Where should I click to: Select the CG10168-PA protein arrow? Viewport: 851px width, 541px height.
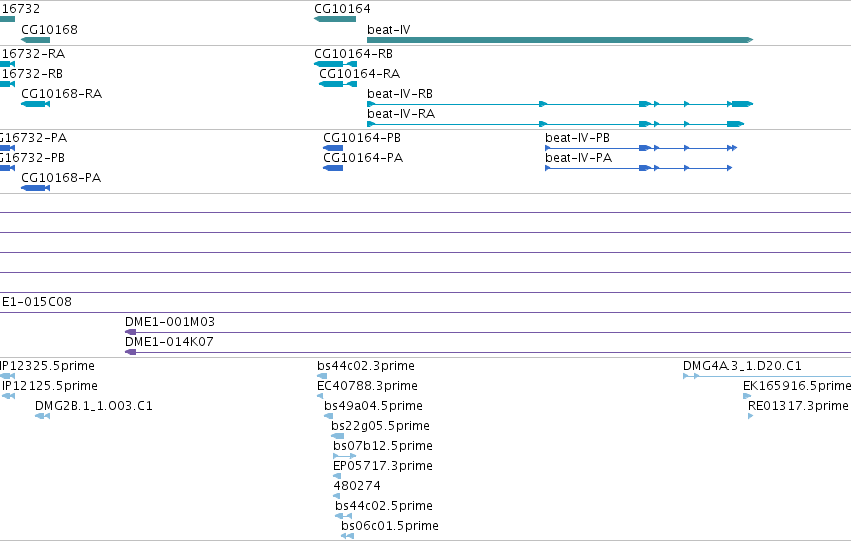pos(35,188)
